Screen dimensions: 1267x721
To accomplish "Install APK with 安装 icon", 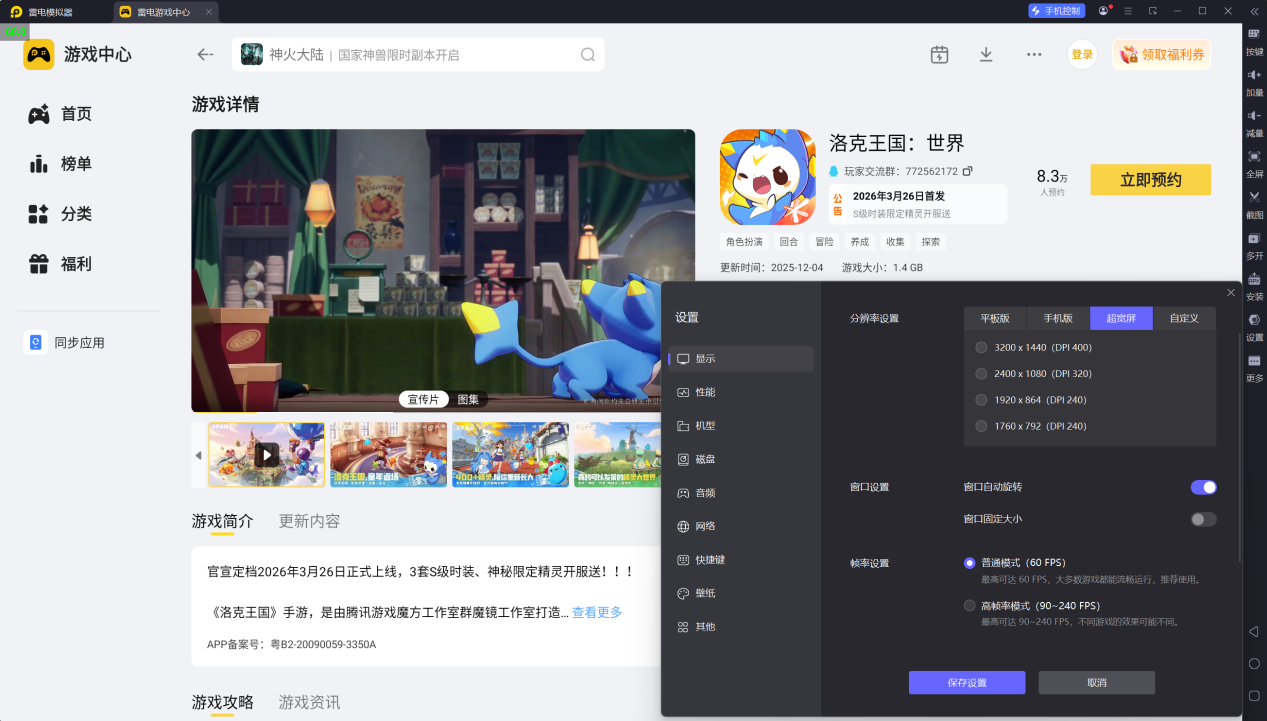I will coord(1254,286).
